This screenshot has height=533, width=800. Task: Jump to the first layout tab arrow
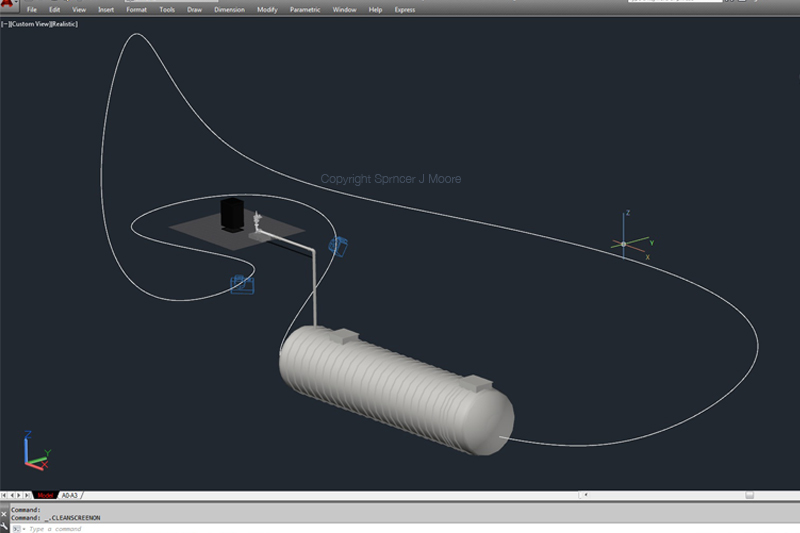pos(4,495)
